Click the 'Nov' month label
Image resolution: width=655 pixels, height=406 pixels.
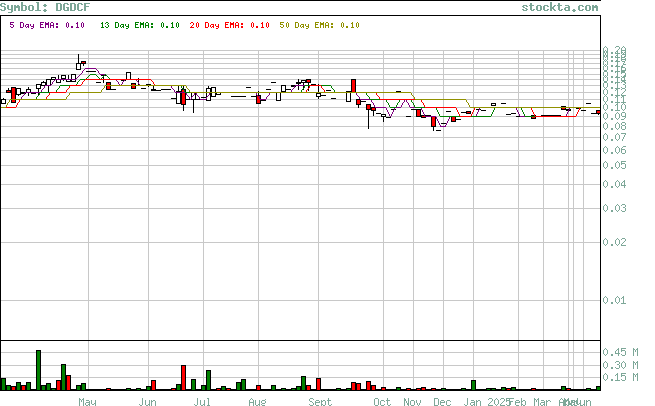pos(412,402)
